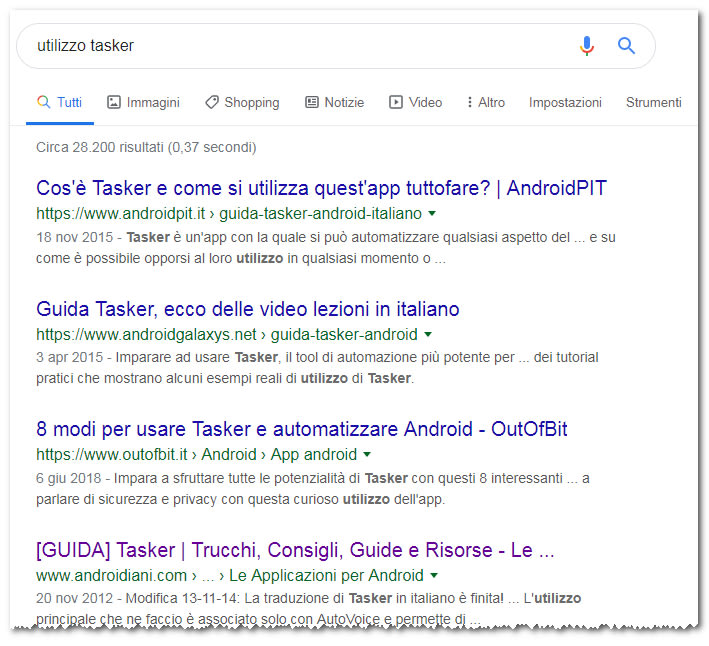
Task: Click the androidpit.it URL text
Action: [229, 213]
